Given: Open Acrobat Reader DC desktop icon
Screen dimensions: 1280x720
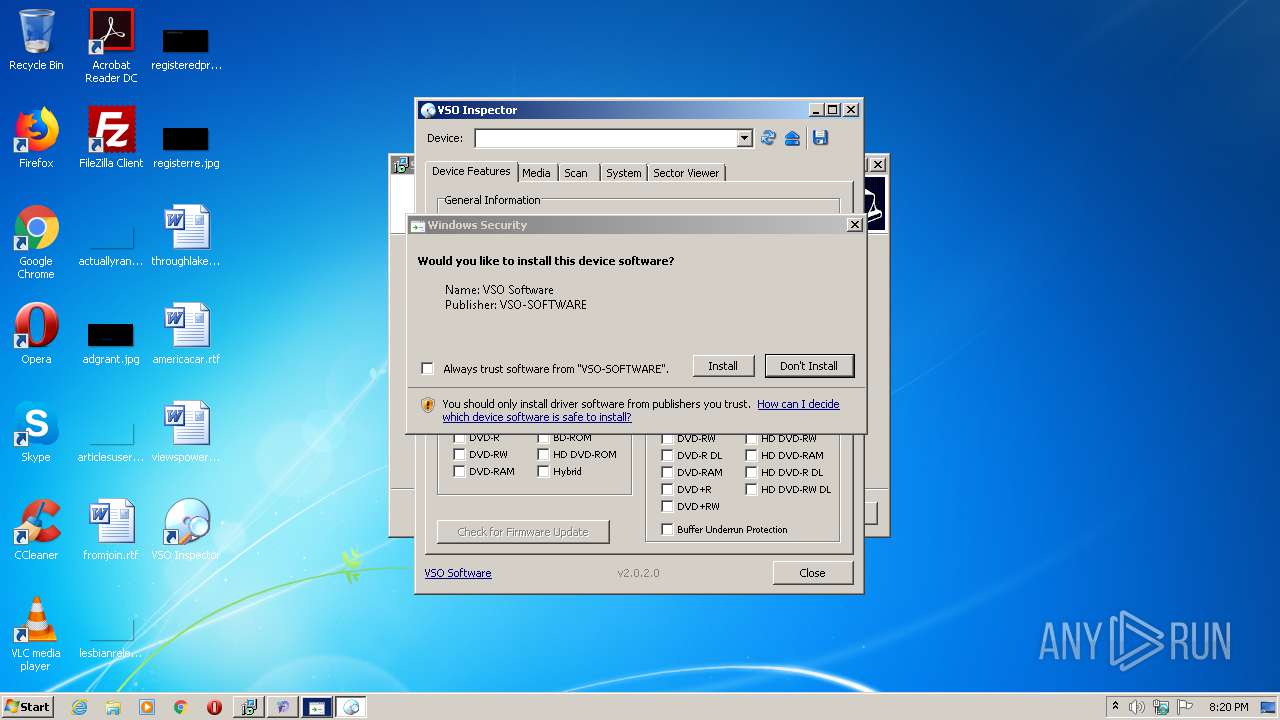Looking at the screenshot, I should tap(111, 46).
